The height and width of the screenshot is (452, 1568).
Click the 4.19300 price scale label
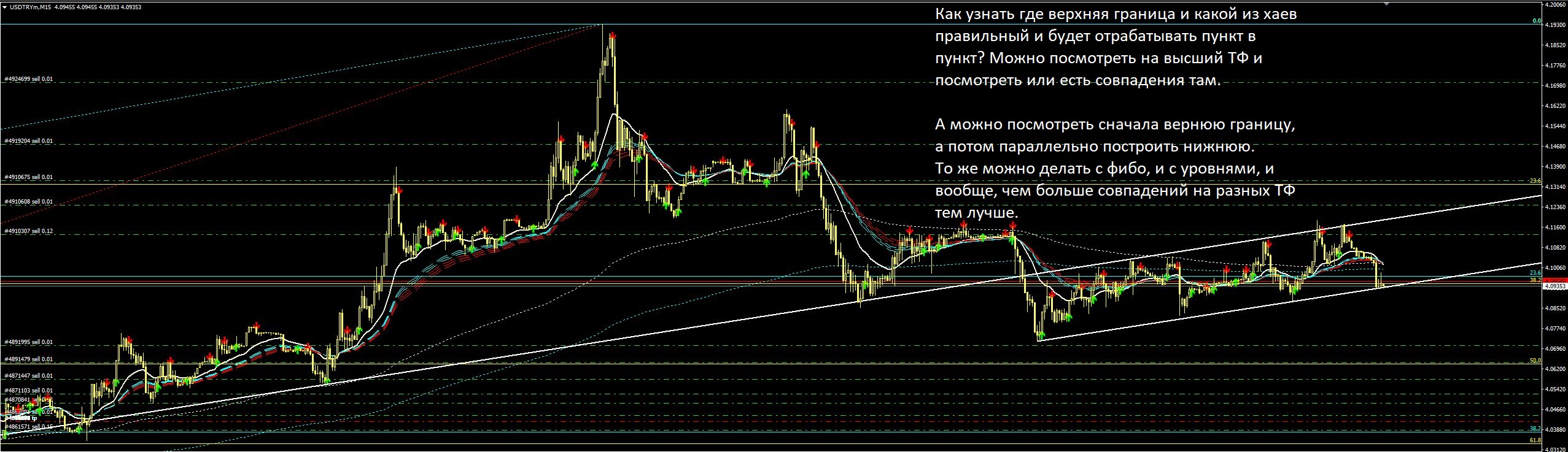coord(1554,25)
